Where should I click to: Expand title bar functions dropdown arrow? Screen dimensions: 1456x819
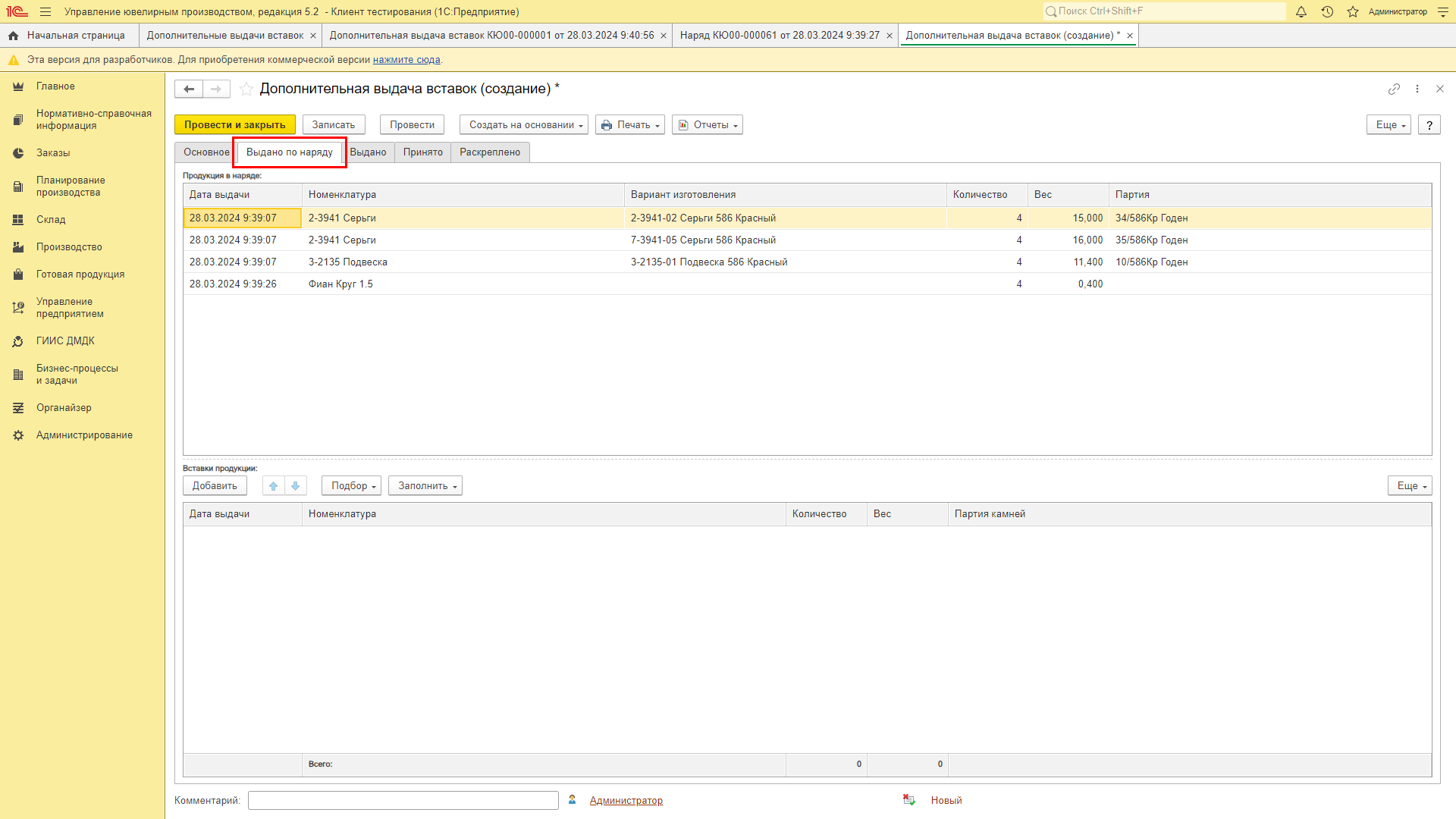[1442, 11]
